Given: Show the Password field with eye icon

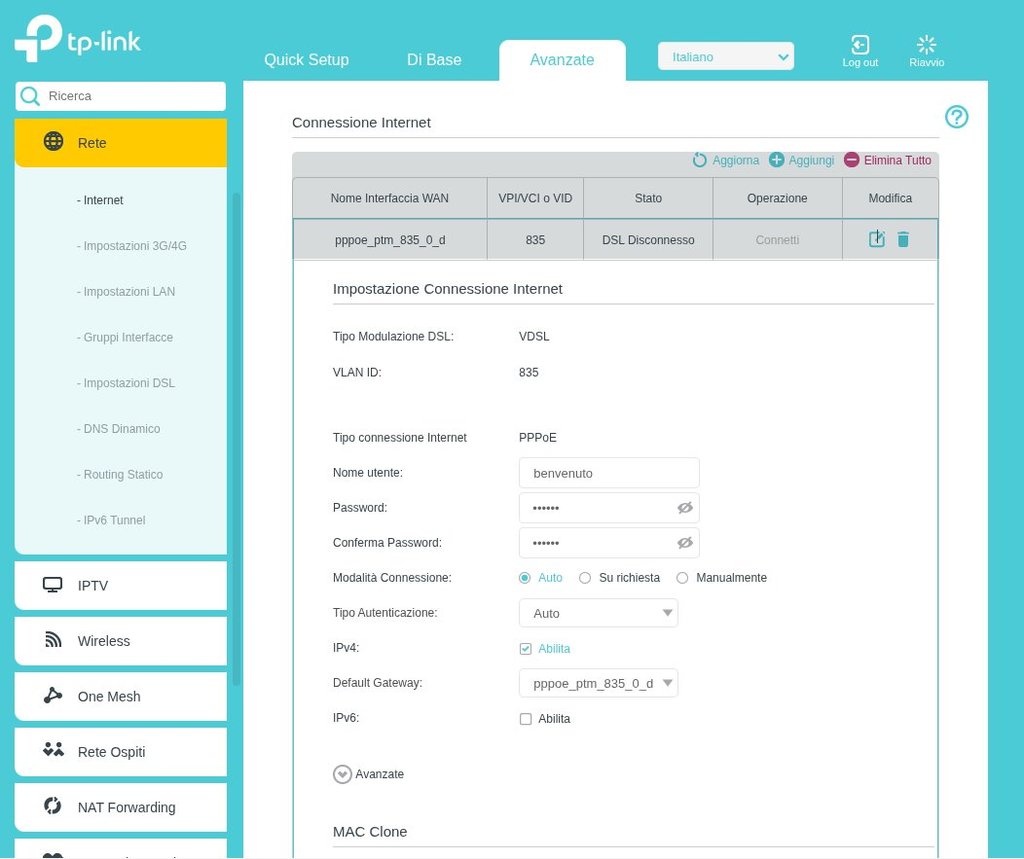Looking at the screenshot, I should (684, 508).
